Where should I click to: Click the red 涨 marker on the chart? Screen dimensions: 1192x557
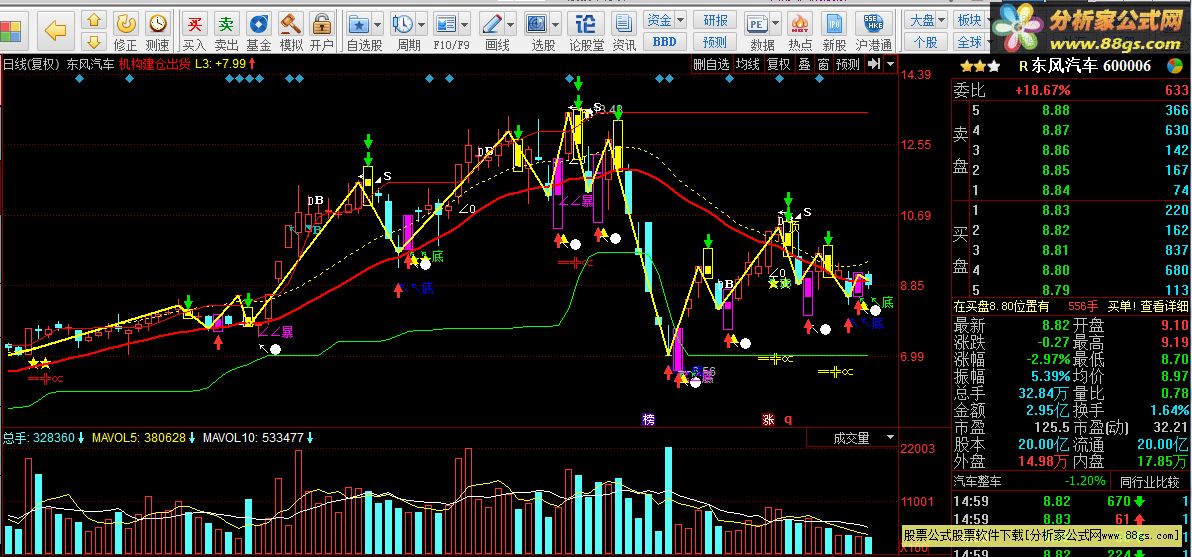[769, 419]
